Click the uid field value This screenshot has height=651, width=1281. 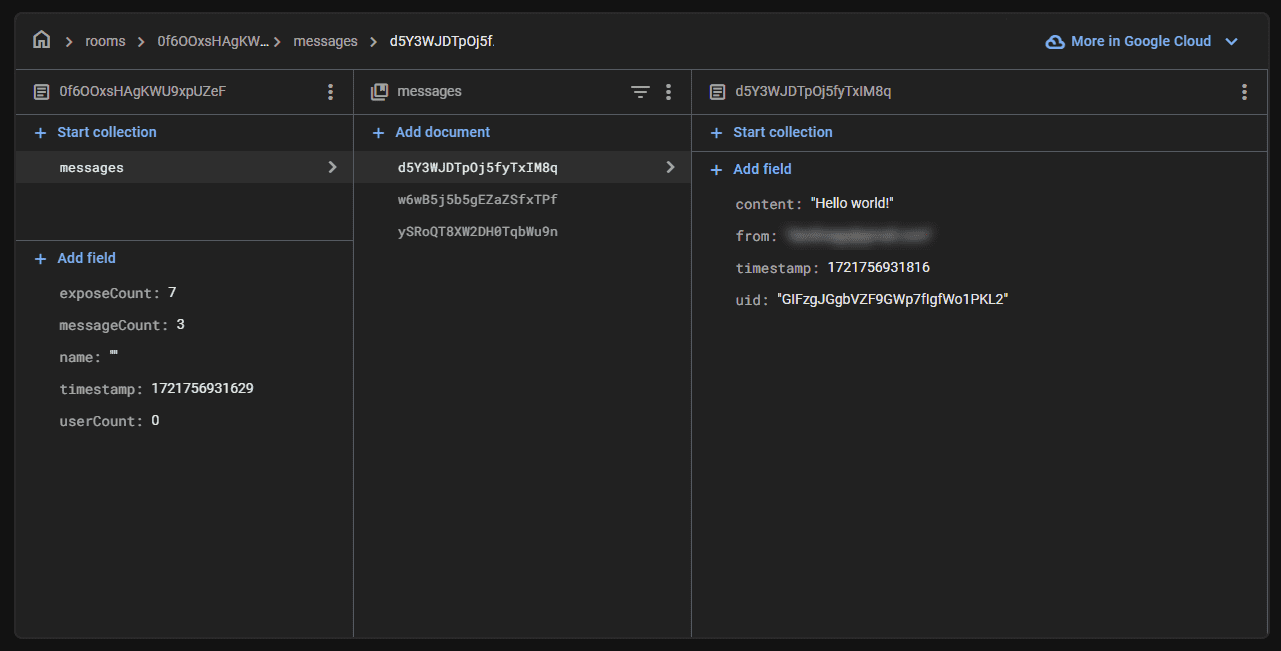click(893, 299)
